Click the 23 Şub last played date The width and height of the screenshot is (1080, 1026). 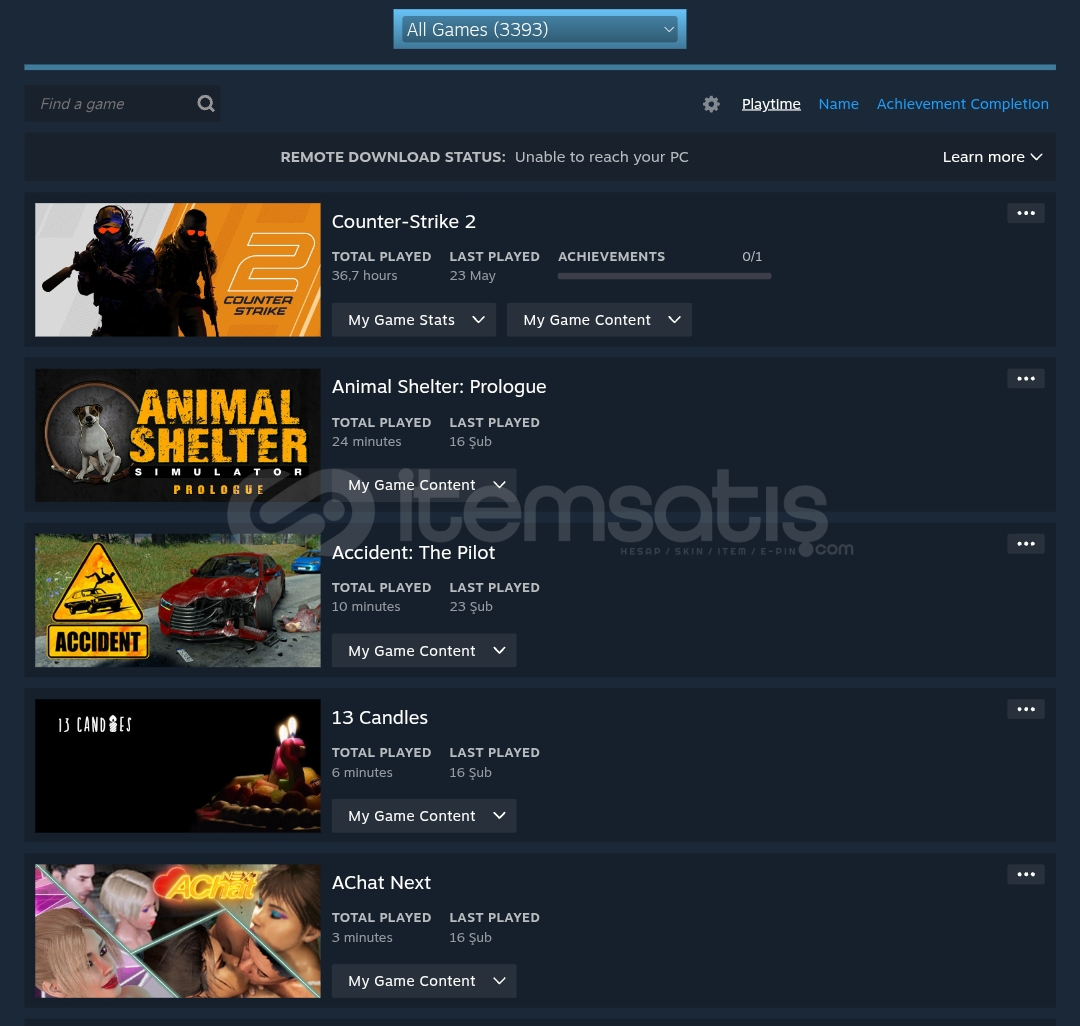pyautogui.click(x=471, y=607)
